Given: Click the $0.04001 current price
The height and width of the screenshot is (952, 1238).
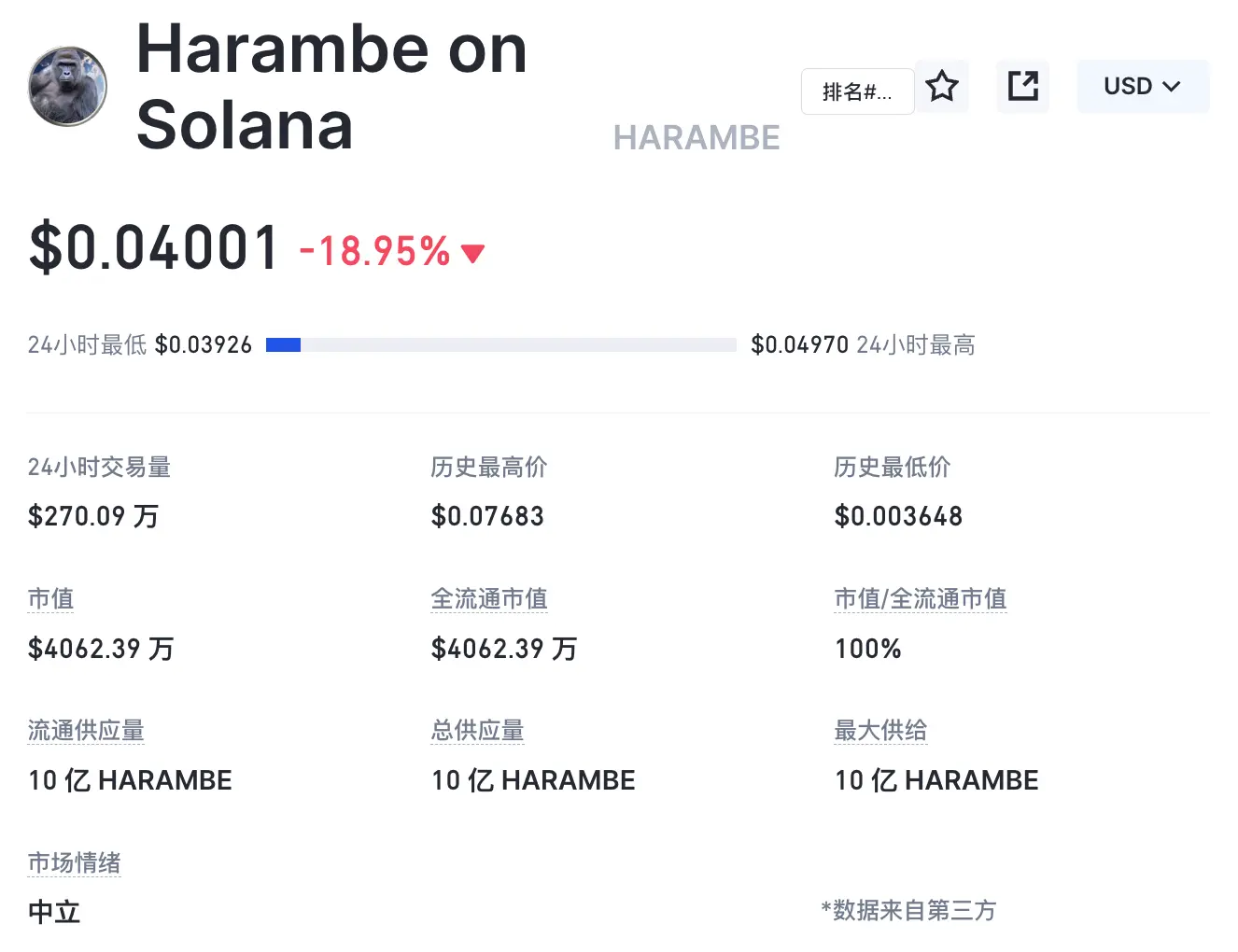Looking at the screenshot, I should 154,248.
